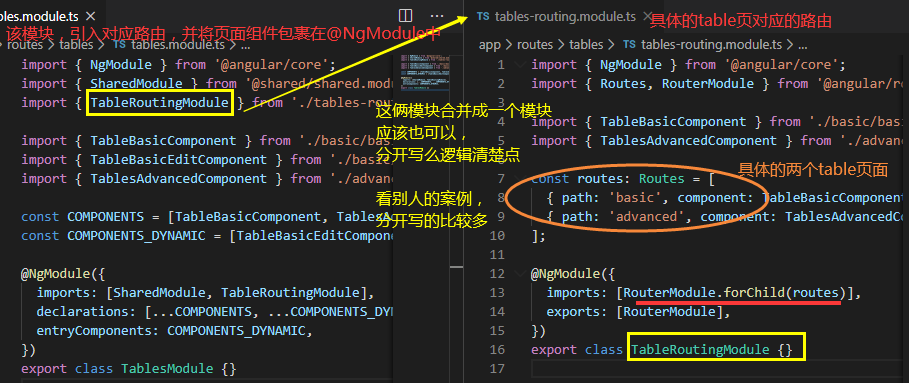Image resolution: width=909 pixels, height=383 pixels.
Task: Select 'routes' in right editor breadcrumb
Action: click(535, 44)
